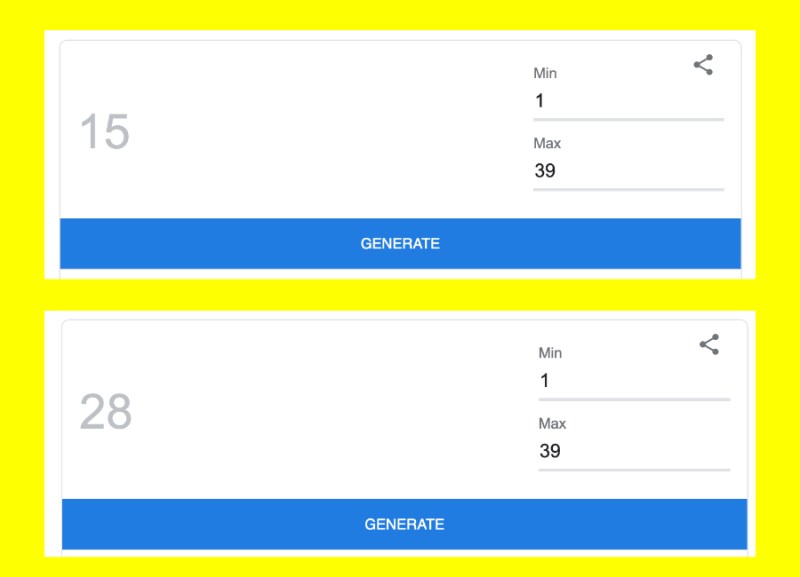Click the share icon in the bottom generator
This screenshot has width=800, height=577.
(x=709, y=345)
